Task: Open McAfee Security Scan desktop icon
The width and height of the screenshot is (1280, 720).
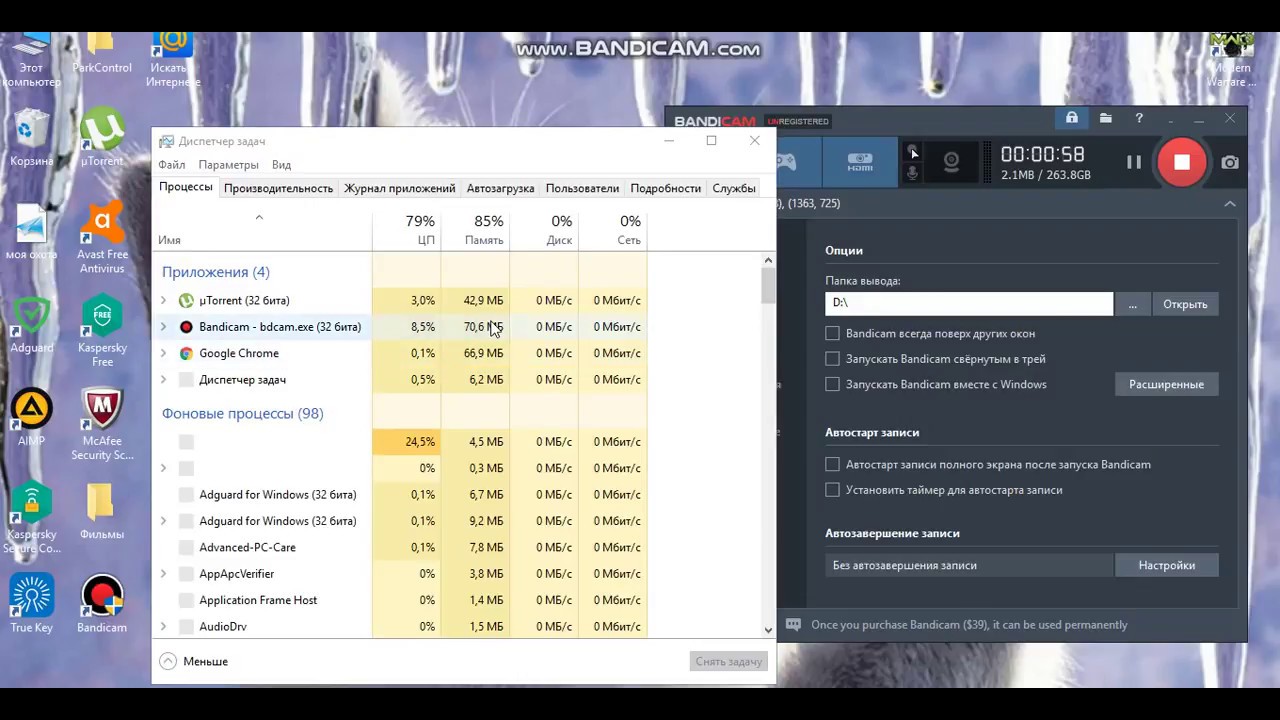Action: click(102, 425)
